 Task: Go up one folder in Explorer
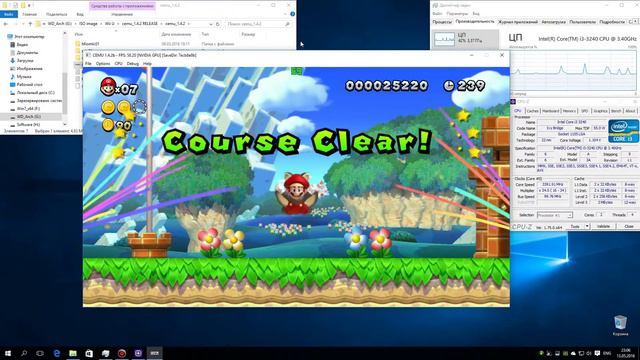(x=30, y=24)
